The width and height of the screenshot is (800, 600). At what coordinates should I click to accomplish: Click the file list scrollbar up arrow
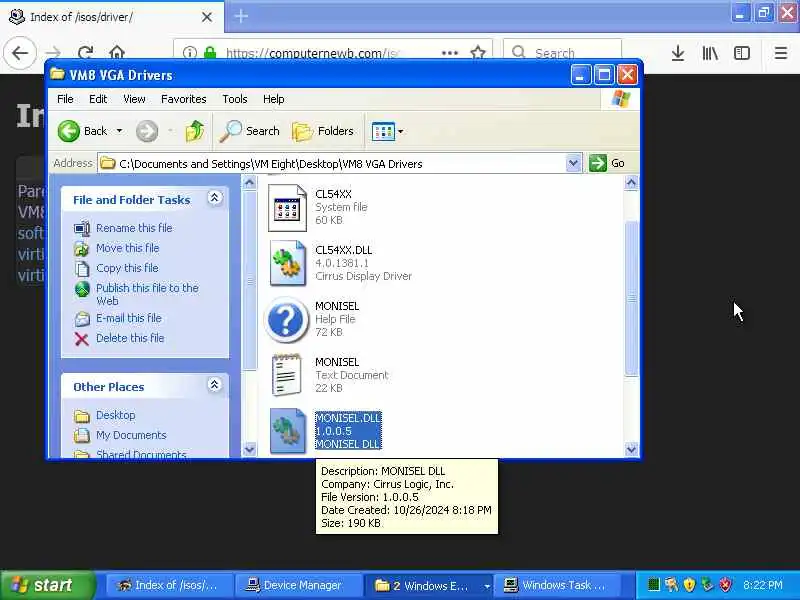pos(631,183)
